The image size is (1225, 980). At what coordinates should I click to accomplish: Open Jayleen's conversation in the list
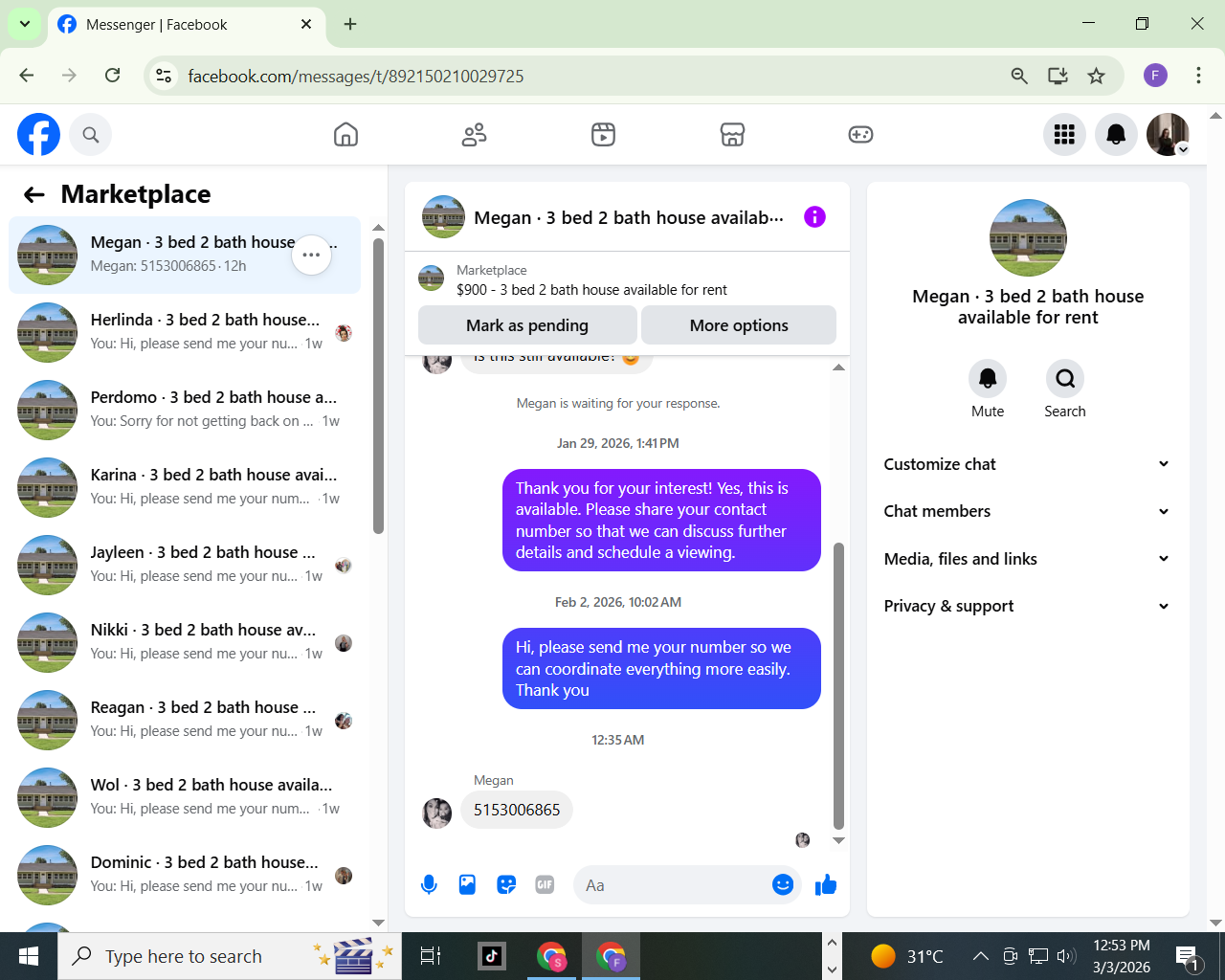click(x=185, y=565)
